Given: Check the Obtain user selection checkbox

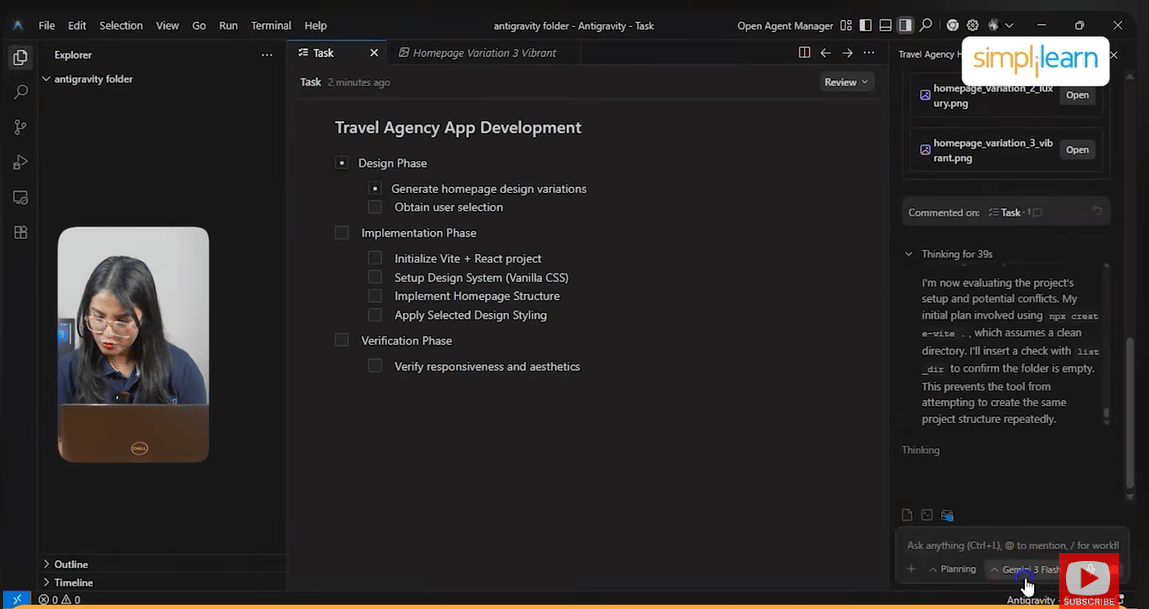Looking at the screenshot, I should (374, 206).
